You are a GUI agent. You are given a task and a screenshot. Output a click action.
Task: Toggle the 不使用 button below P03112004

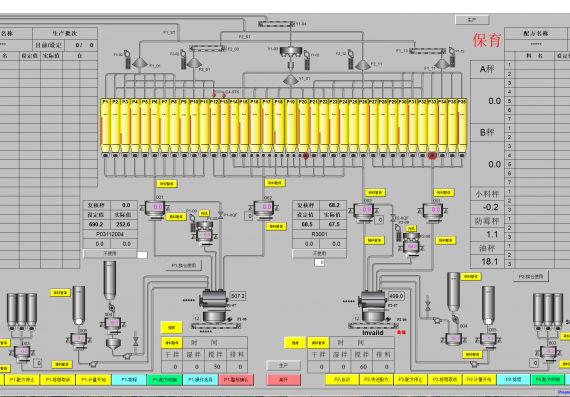coord(110,253)
